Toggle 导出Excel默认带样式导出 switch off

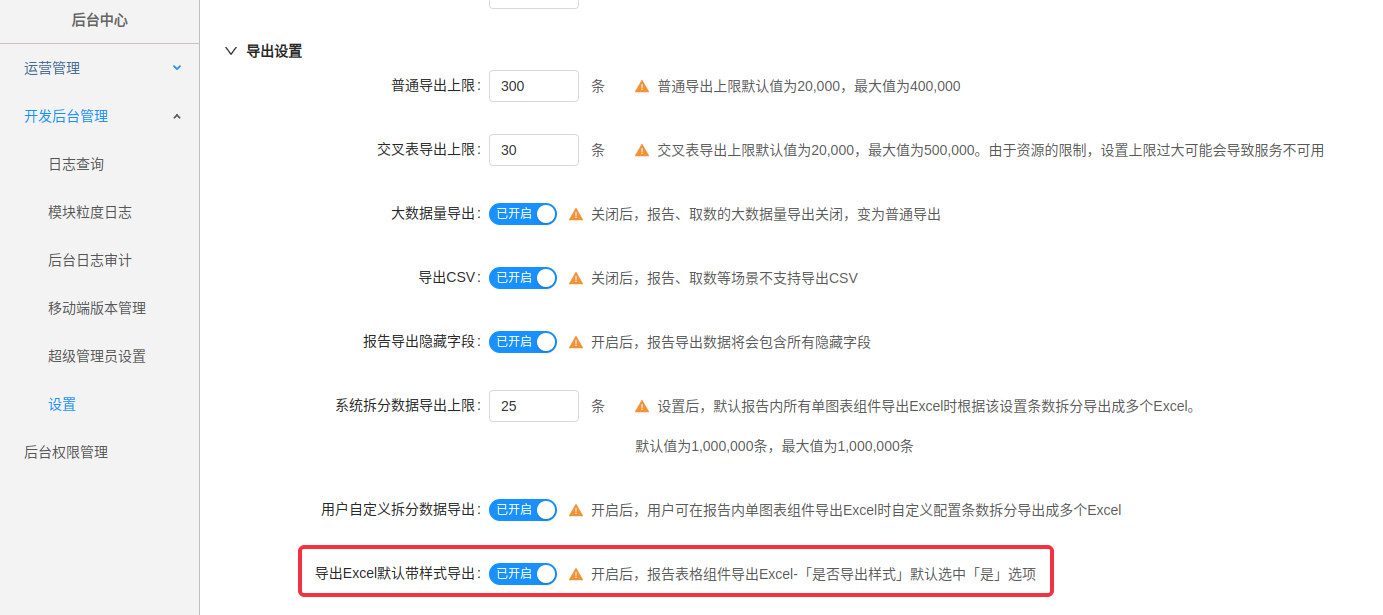tap(523, 574)
